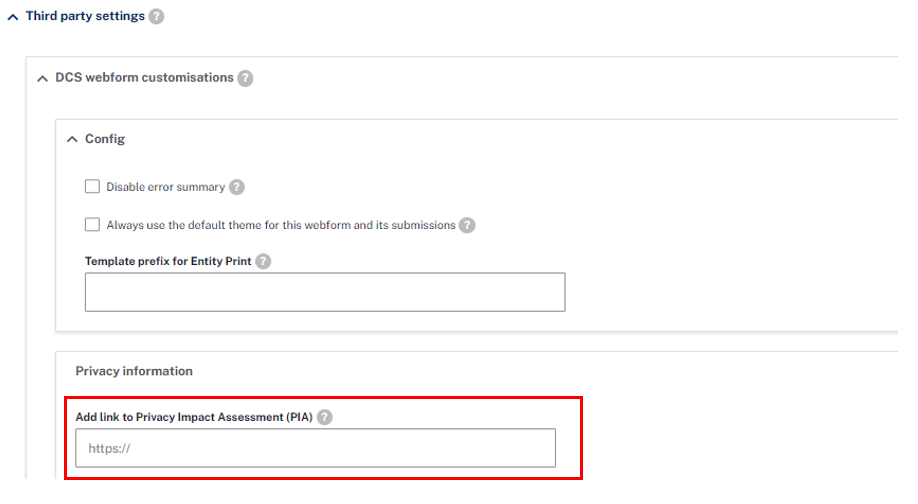The height and width of the screenshot is (504, 918).
Task: Show help for Privacy Impact Assessment link field
Action: coord(324,417)
